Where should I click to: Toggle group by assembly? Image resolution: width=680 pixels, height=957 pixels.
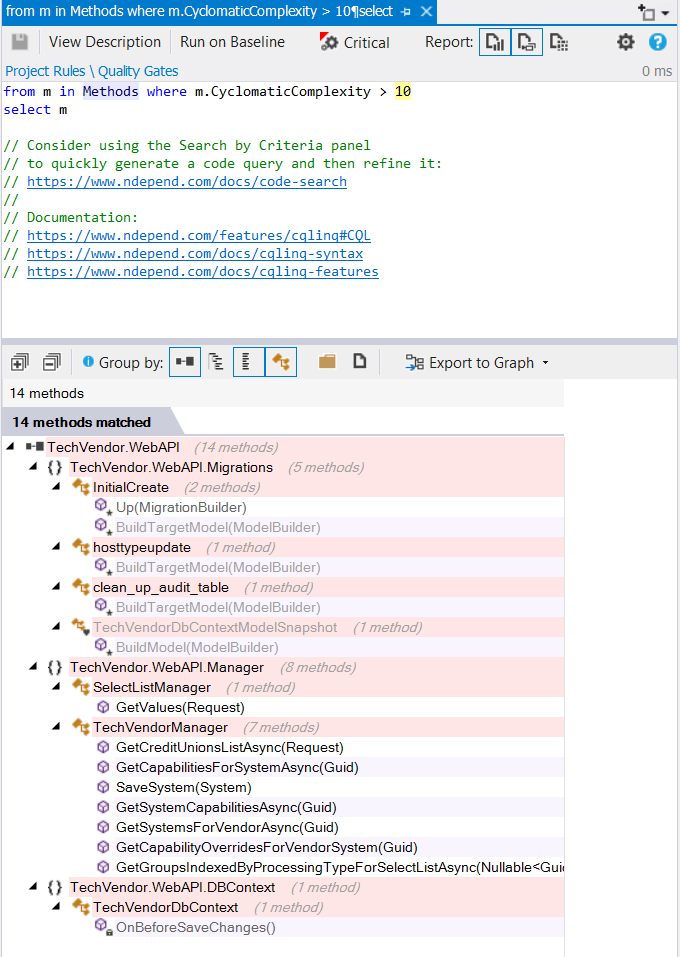click(x=185, y=362)
